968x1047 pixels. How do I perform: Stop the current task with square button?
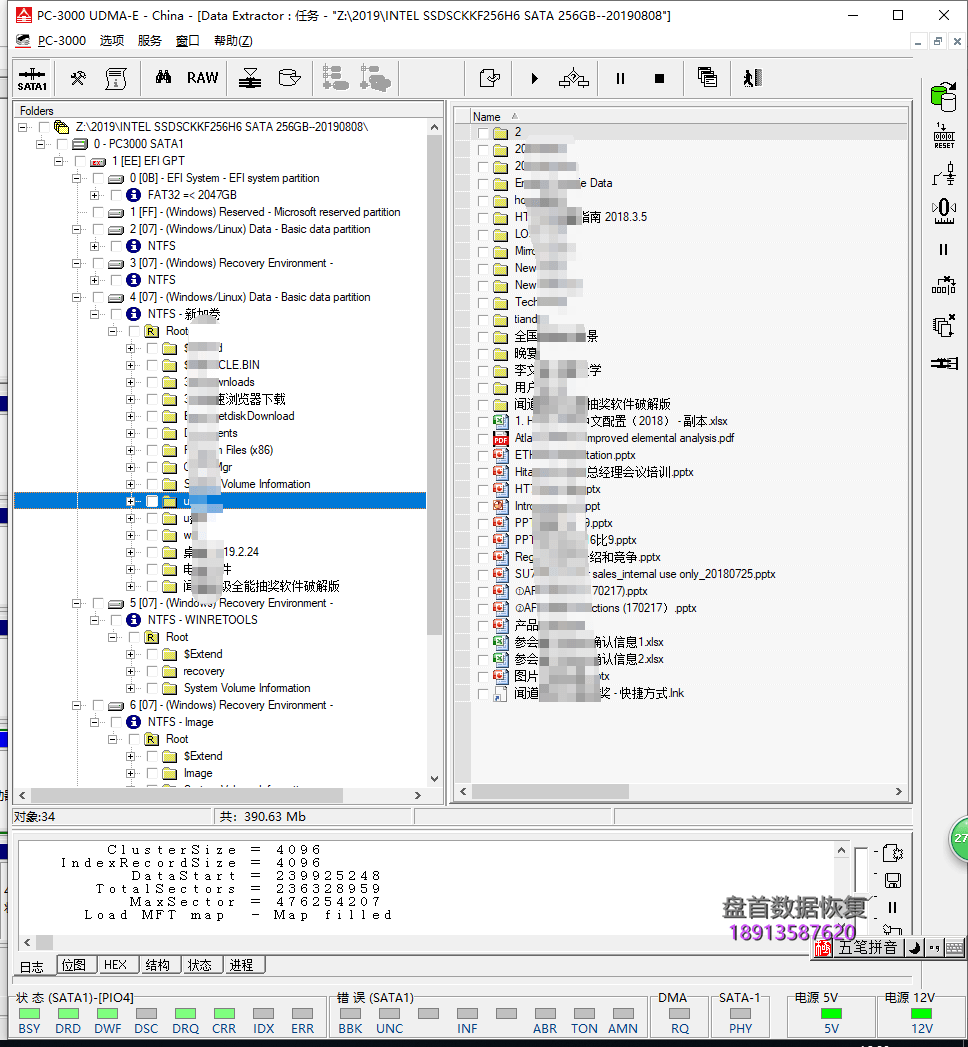[660, 79]
